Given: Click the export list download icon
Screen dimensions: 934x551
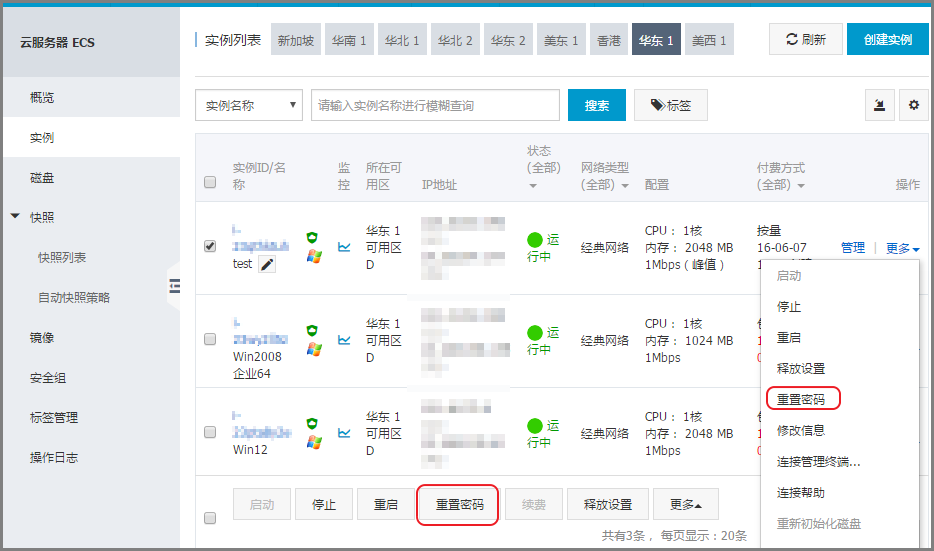Looking at the screenshot, I should (879, 105).
